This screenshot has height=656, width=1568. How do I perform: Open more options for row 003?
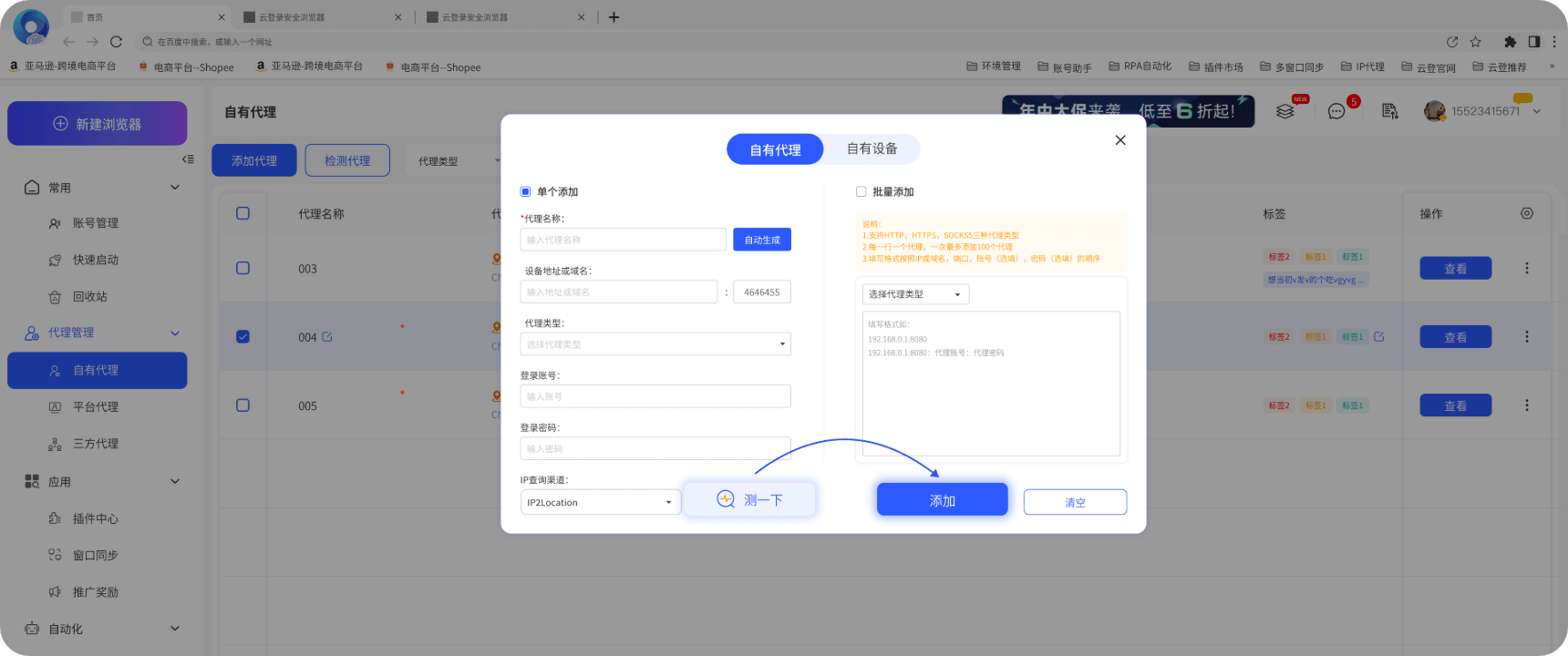(1527, 268)
